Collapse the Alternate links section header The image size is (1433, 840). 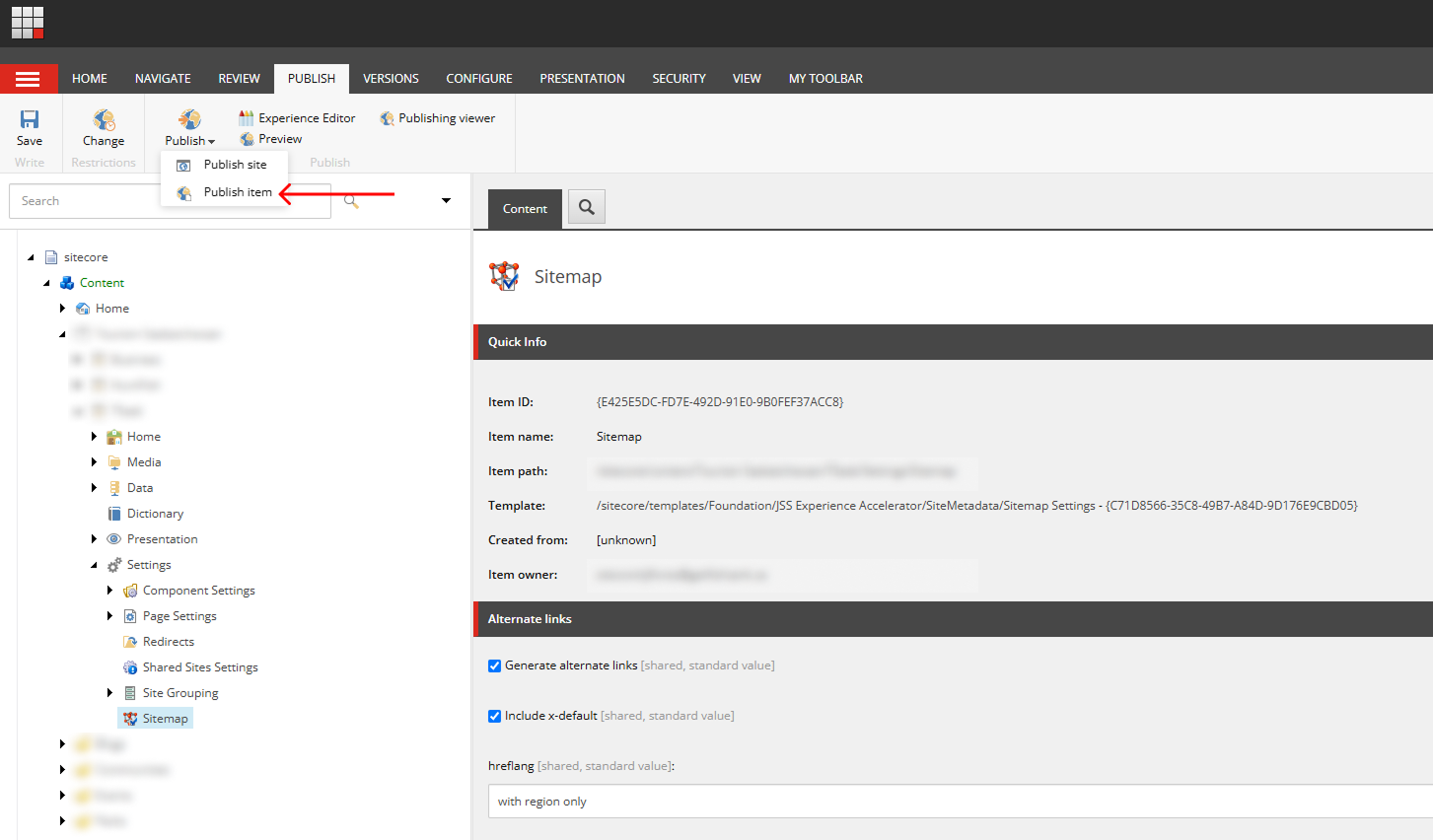[953, 619]
